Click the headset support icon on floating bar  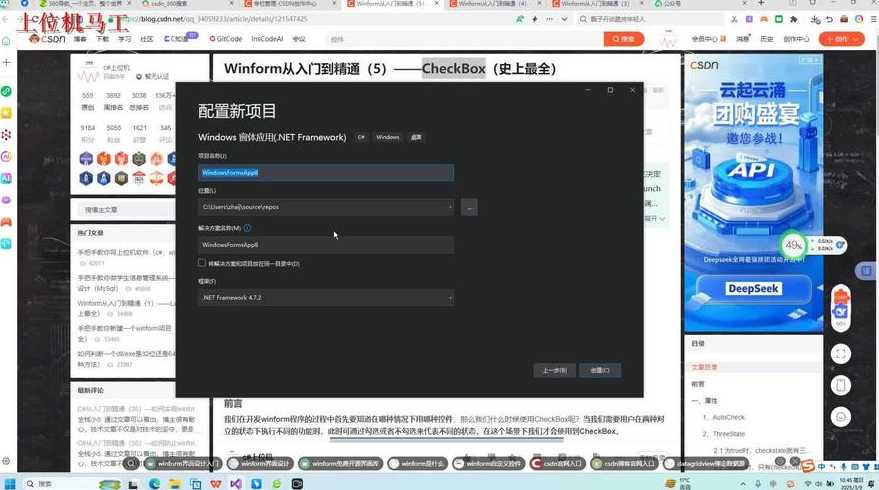pyautogui.click(x=840, y=417)
